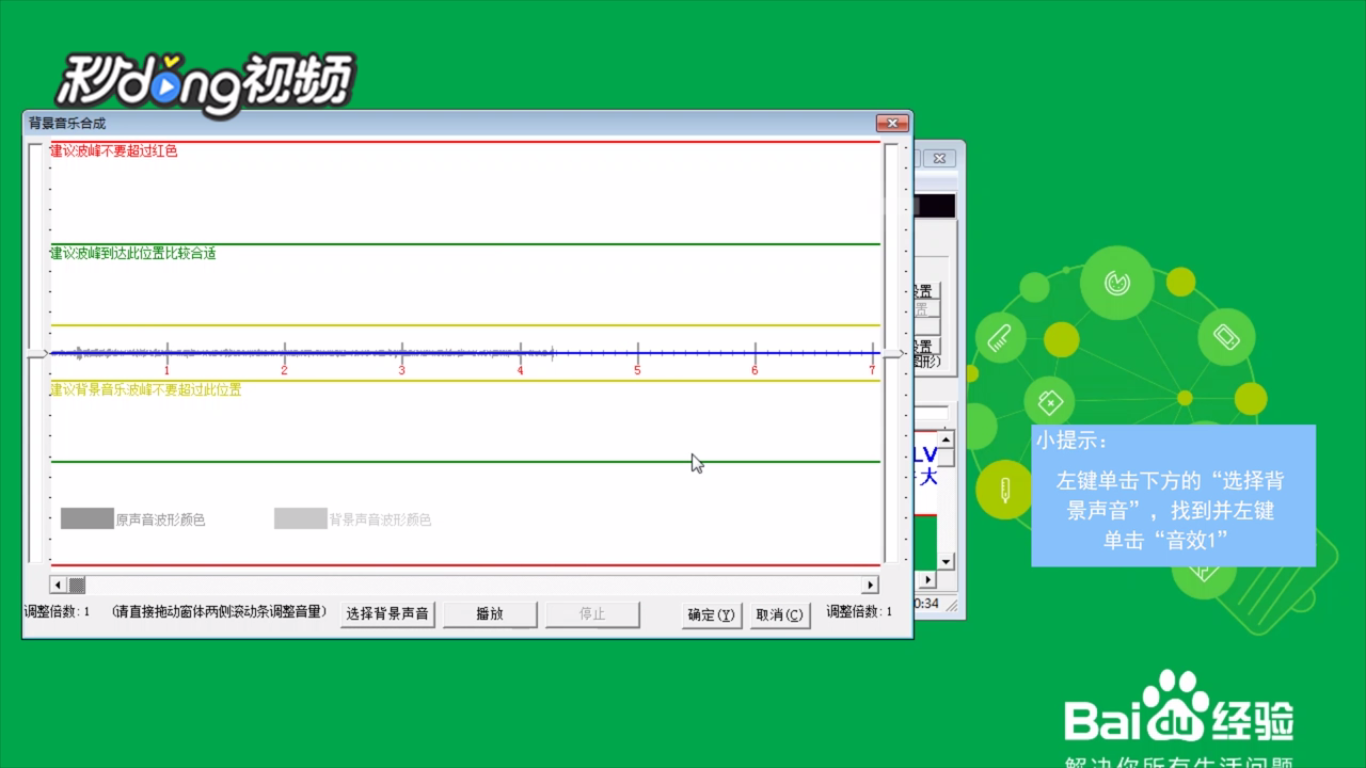Click the scroll-right arrow in the background window
Screen dimensions: 1366x768
pyautogui.click(x=928, y=579)
